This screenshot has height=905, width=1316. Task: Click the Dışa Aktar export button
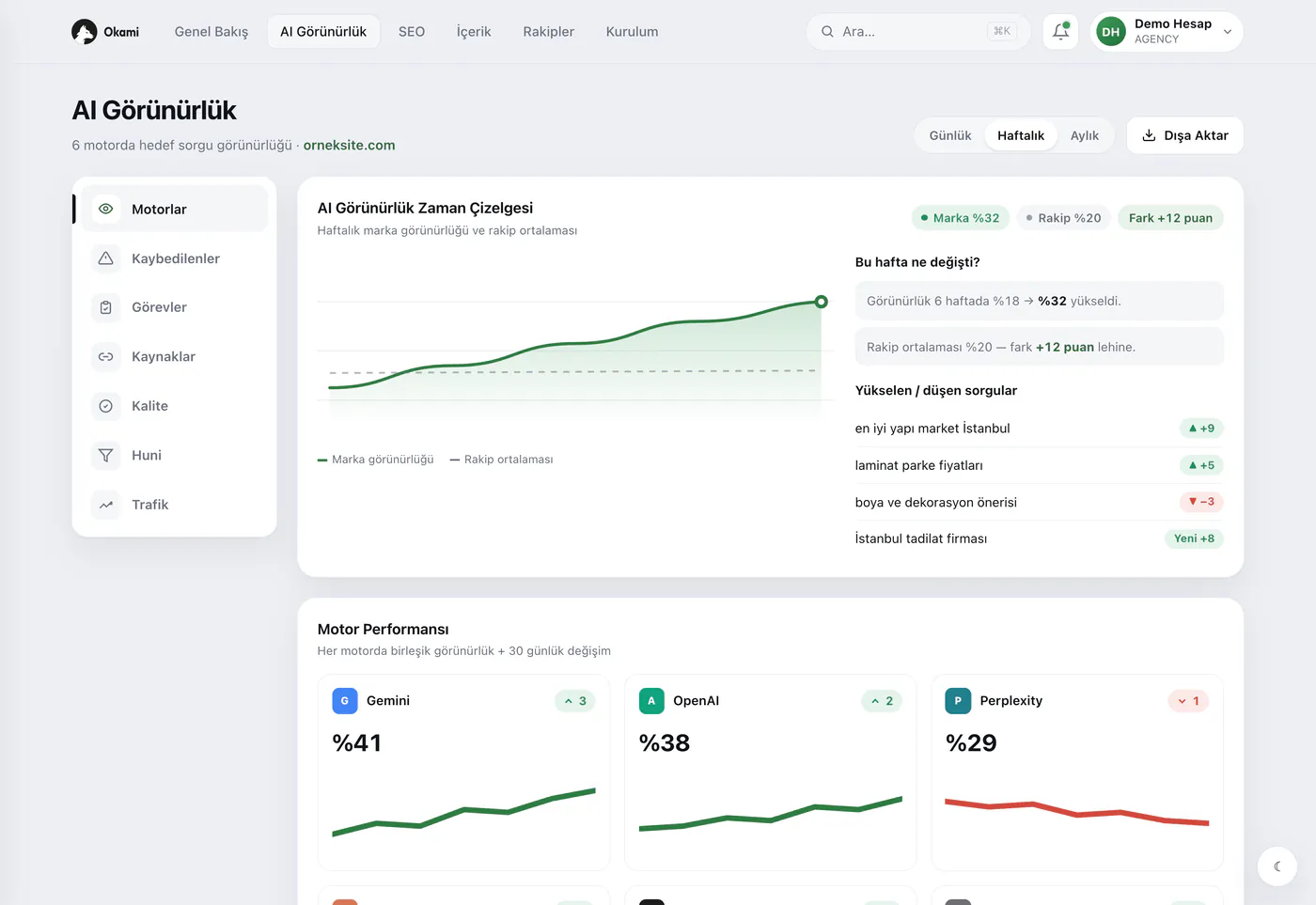(x=1185, y=135)
